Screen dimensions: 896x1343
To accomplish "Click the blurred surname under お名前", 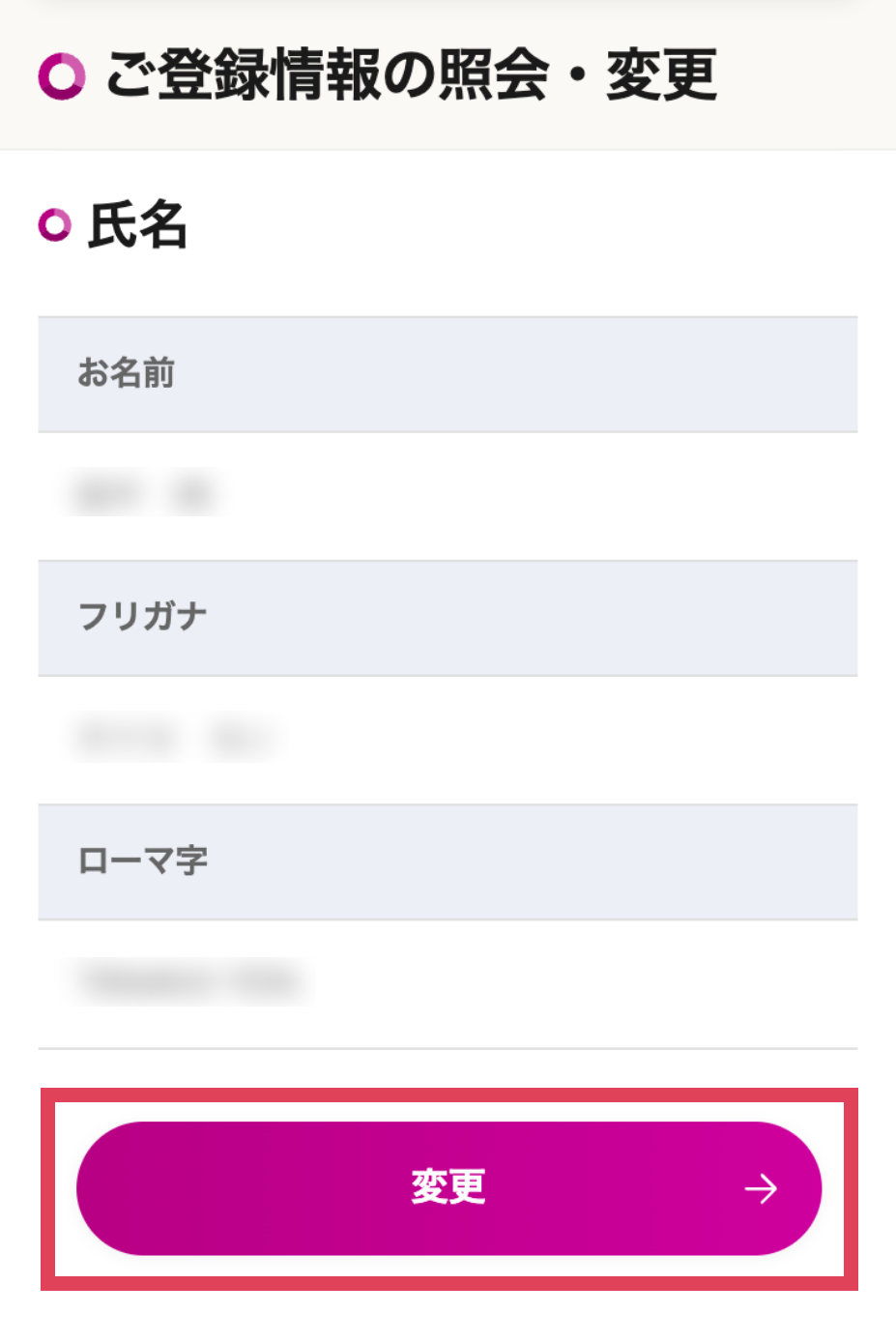I will tap(106, 494).
